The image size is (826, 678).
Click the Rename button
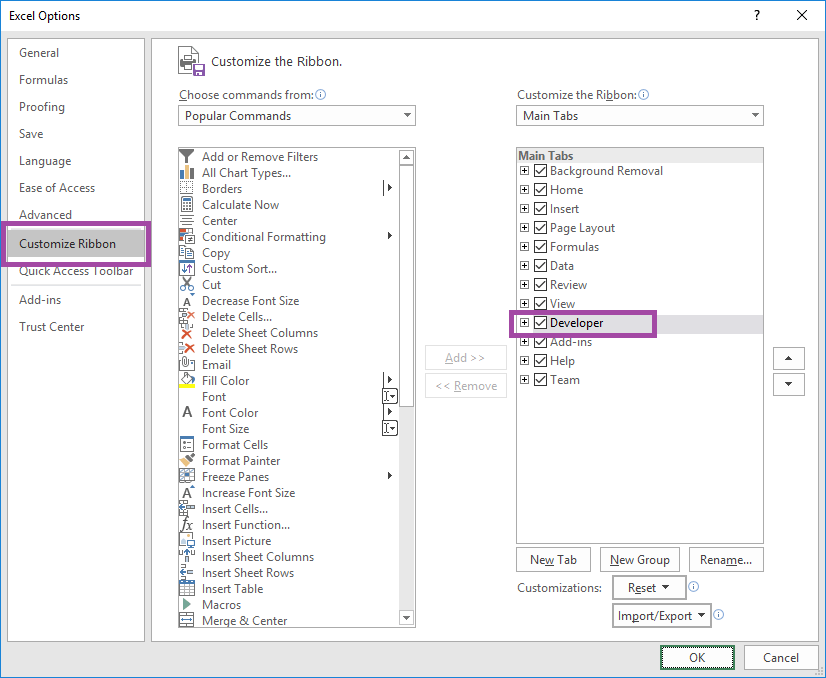click(726, 559)
